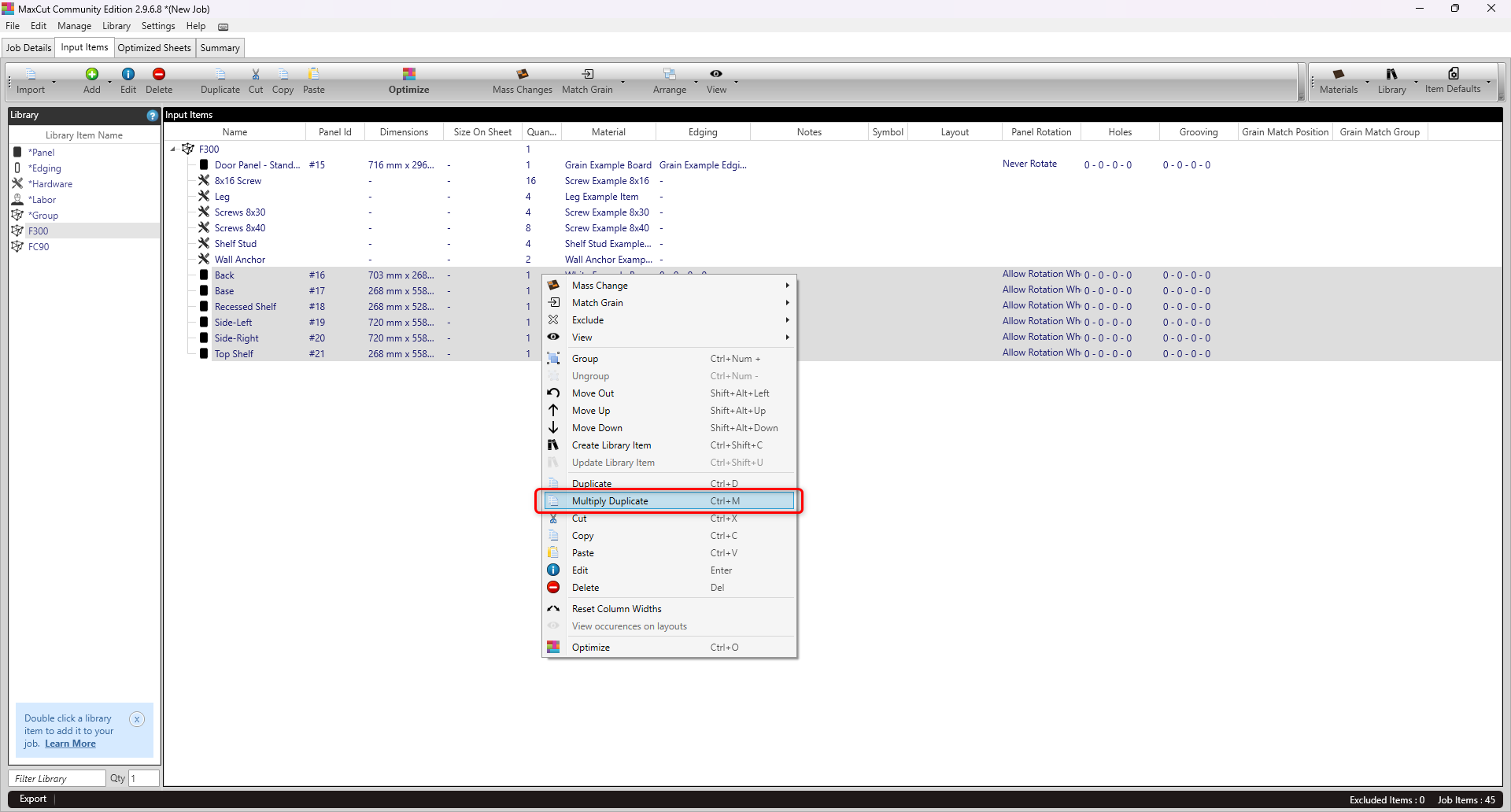Image resolution: width=1511 pixels, height=812 pixels.
Task: Open the Settings menu in the menu bar
Action: point(158,26)
